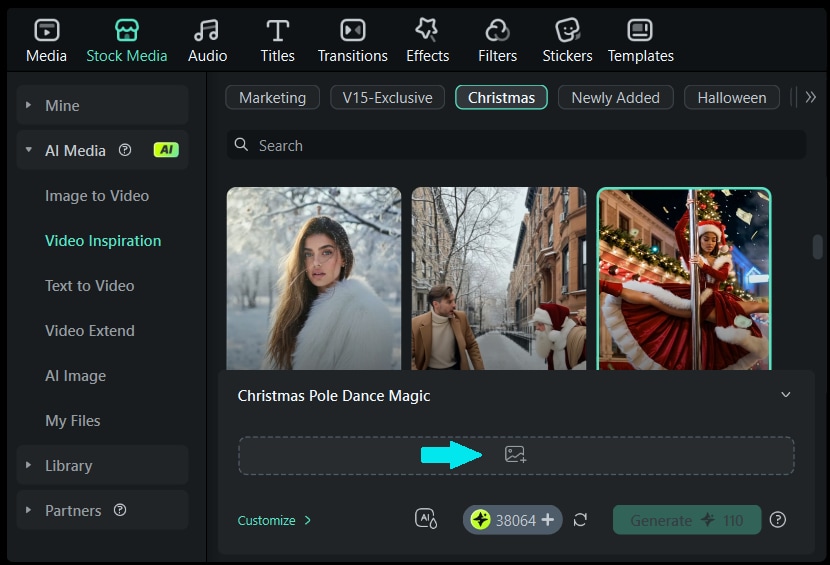Image resolution: width=830 pixels, height=565 pixels.
Task: Select the Halloween category chip
Action: click(x=732, y=97)
